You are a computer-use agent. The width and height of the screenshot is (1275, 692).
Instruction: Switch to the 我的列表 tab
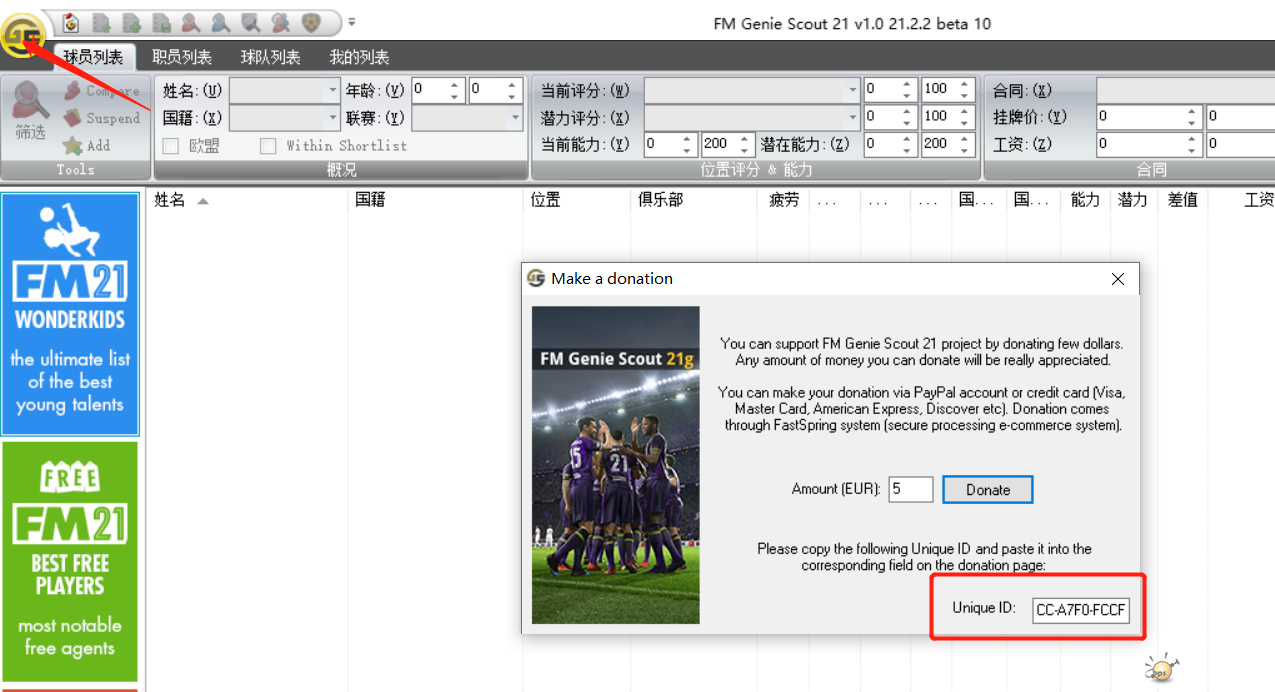359,57
